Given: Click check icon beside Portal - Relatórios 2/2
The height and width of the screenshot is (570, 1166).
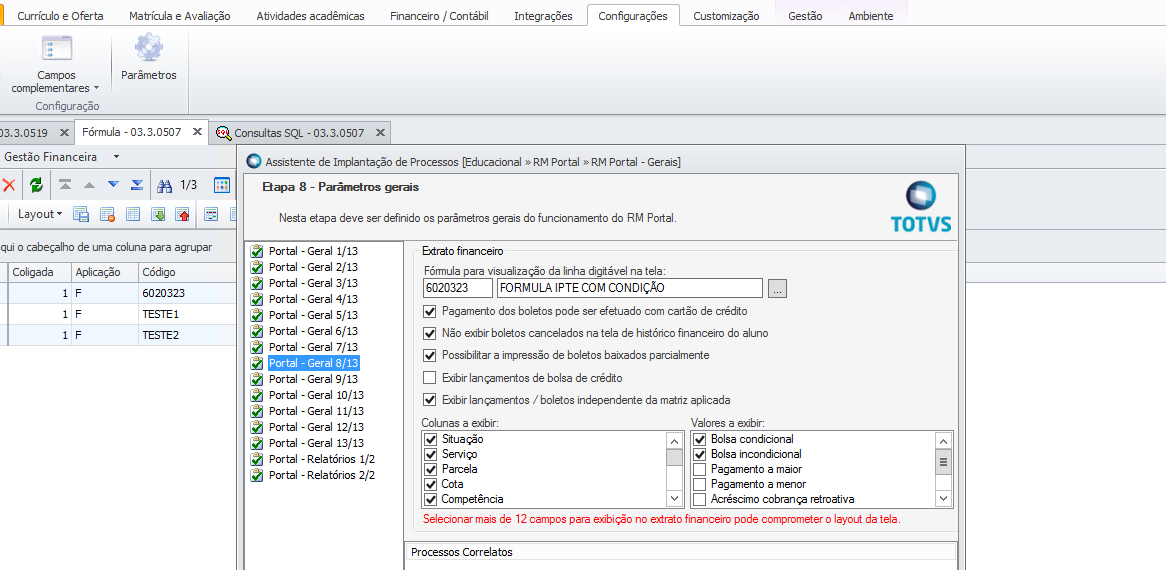Looking at the screenshot, I should coord(257,474).
